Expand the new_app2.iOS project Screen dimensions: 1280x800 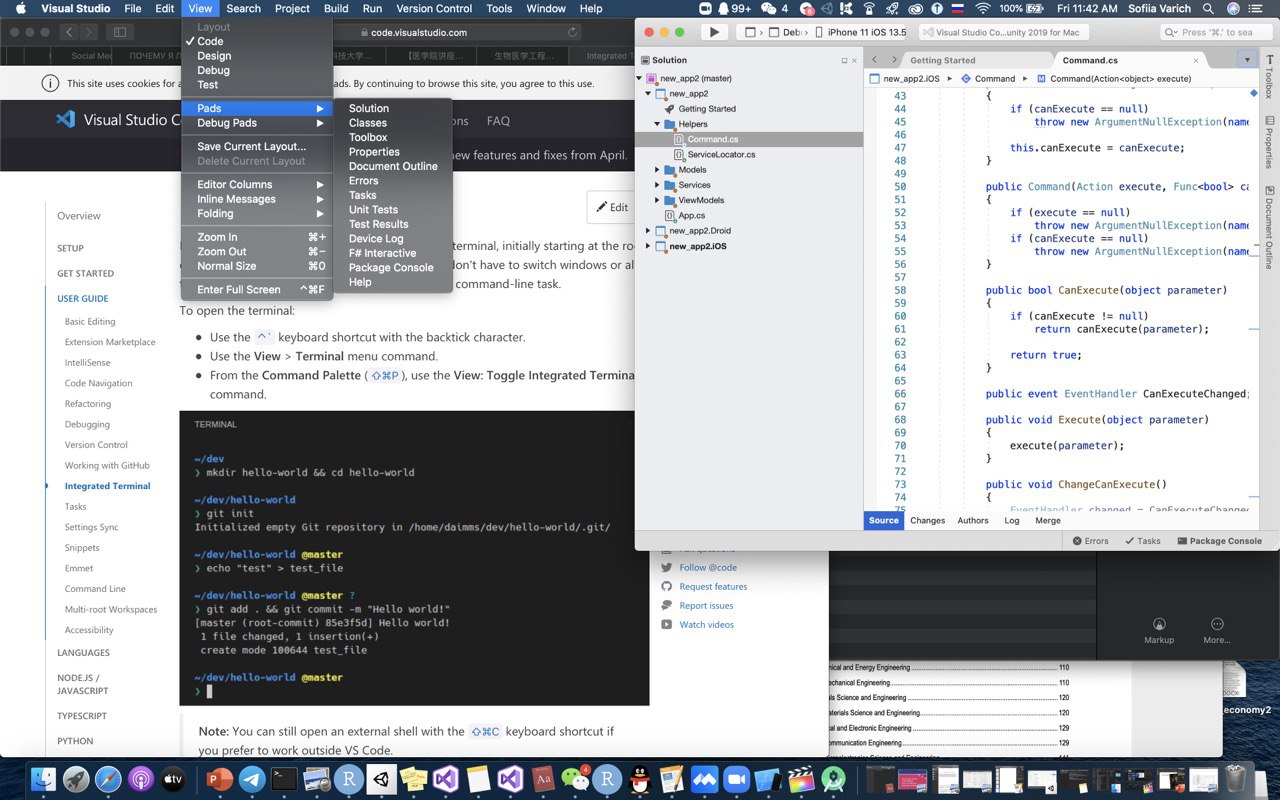point(648,246)
